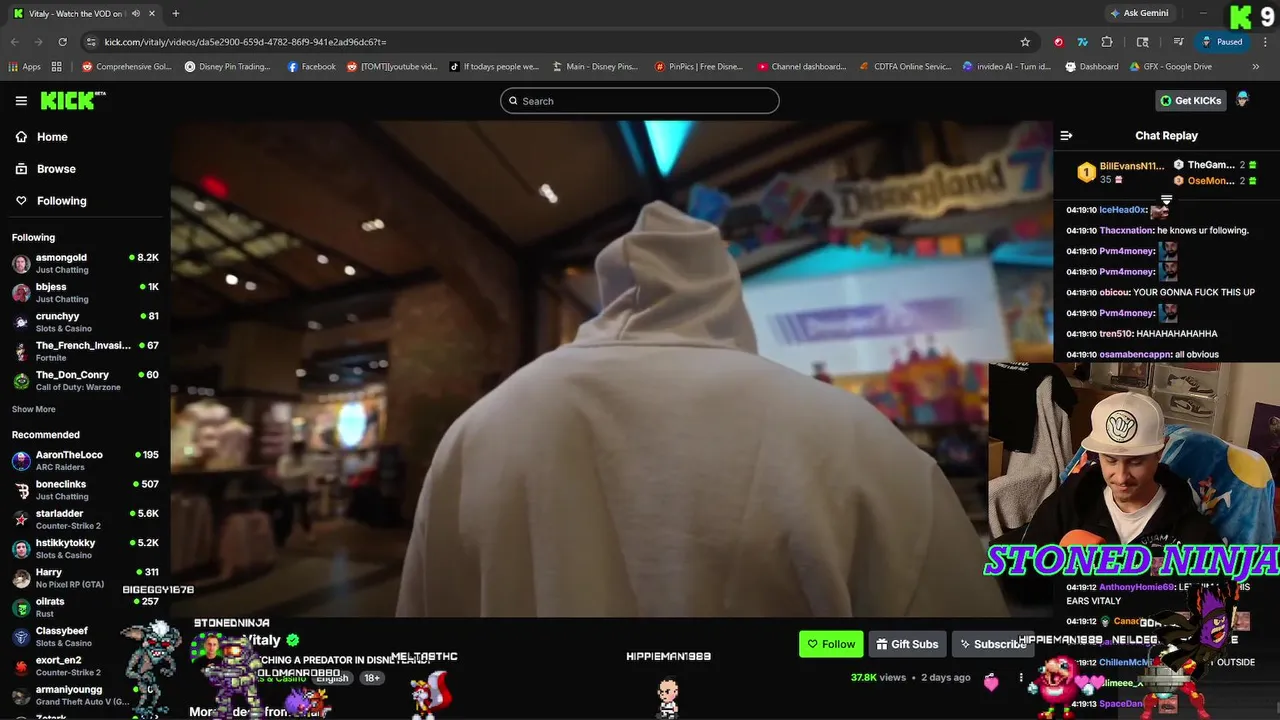
Task: Click the green Follow button
Action: tap(831, 644)
